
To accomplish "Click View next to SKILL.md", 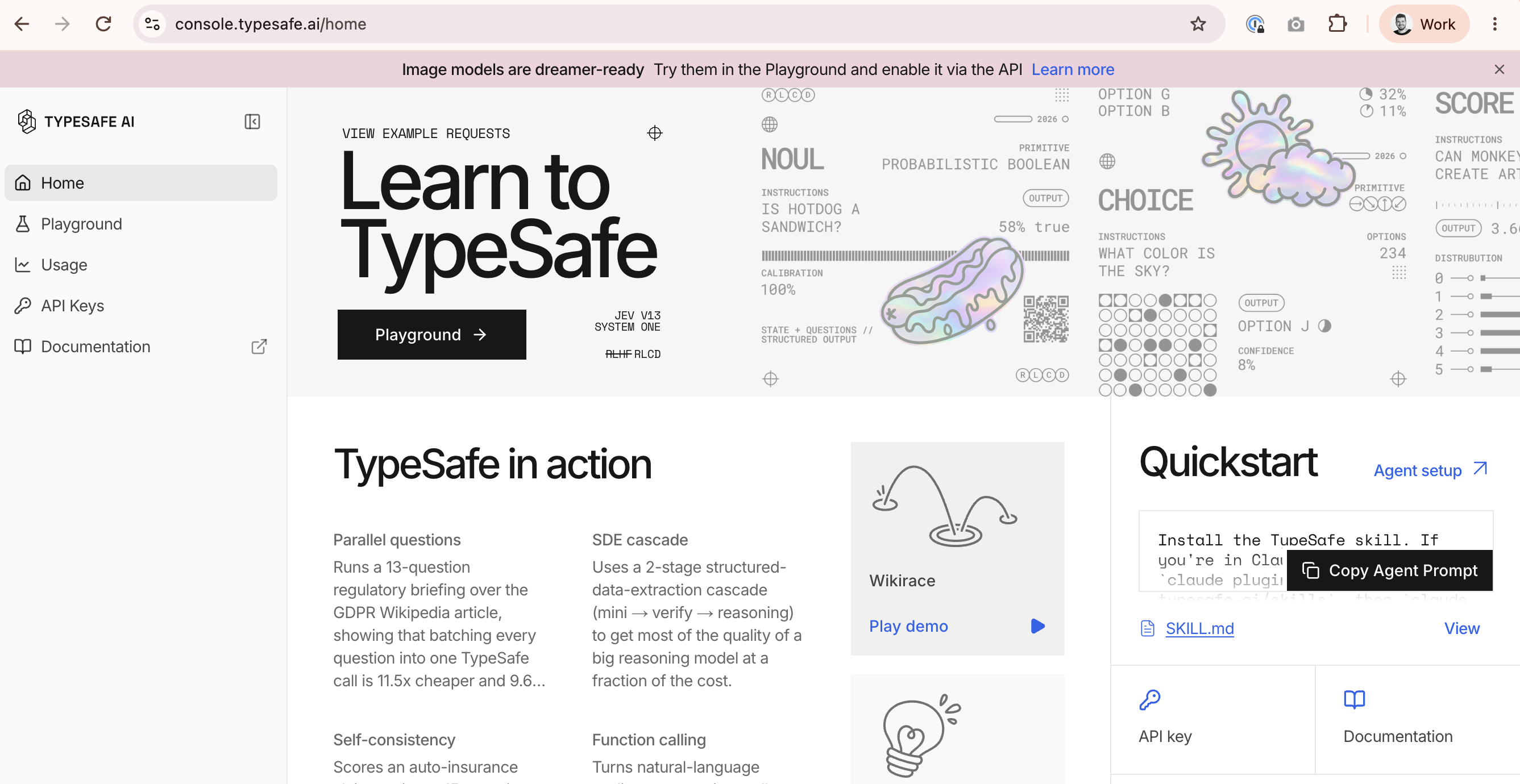I will (x=1461, y=628).
